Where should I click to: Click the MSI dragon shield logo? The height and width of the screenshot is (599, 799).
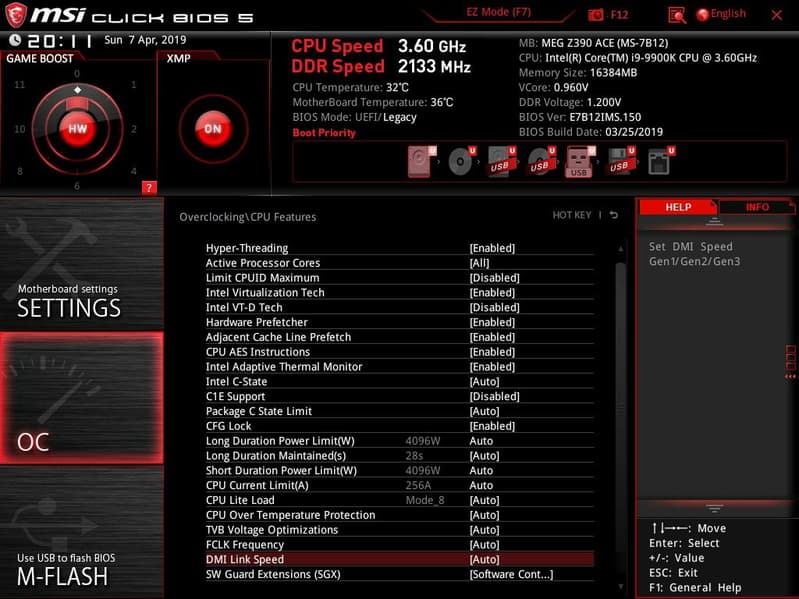(x=16, y=15)
